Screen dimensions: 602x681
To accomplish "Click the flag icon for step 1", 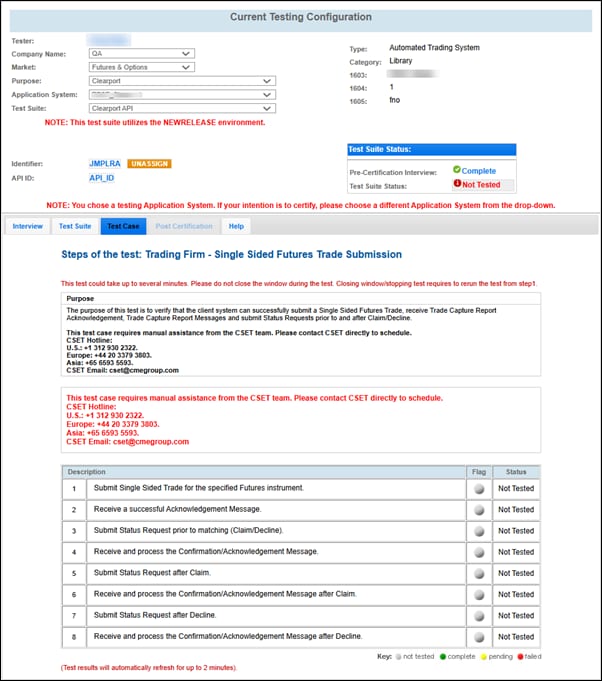I will click(x=480, y=489).
